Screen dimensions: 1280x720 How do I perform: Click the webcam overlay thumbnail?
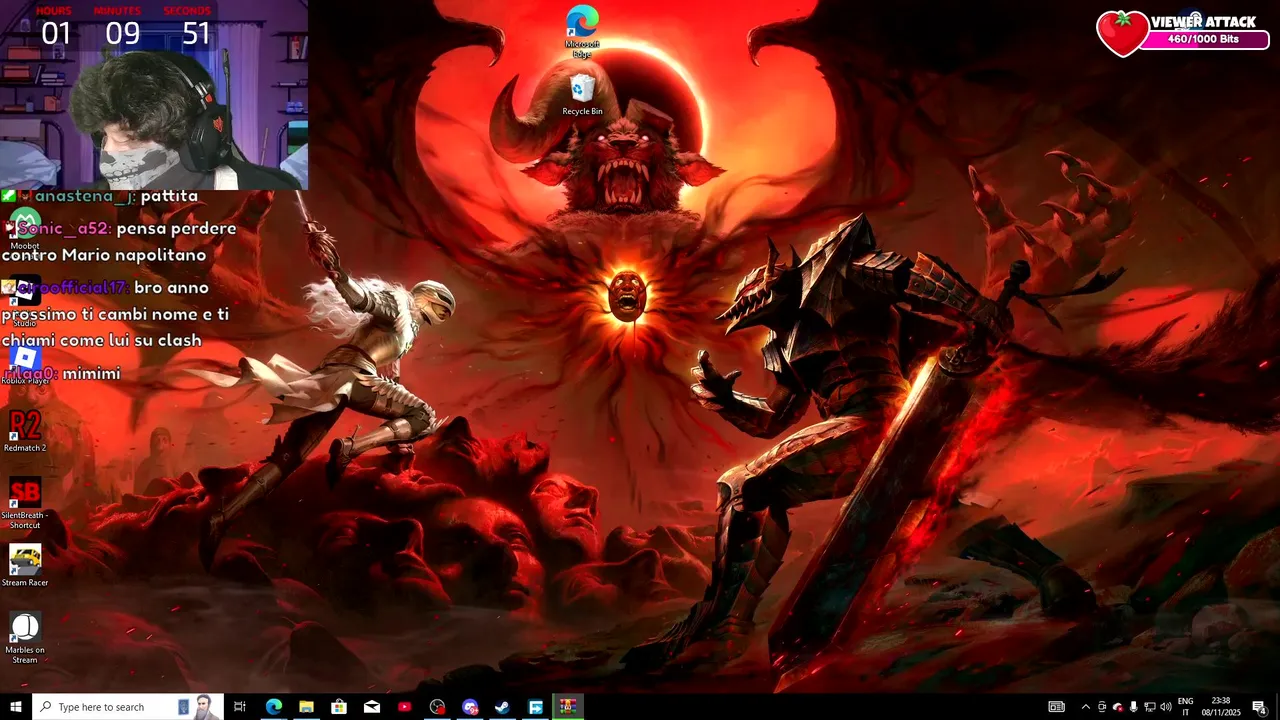tap(154, 95)
